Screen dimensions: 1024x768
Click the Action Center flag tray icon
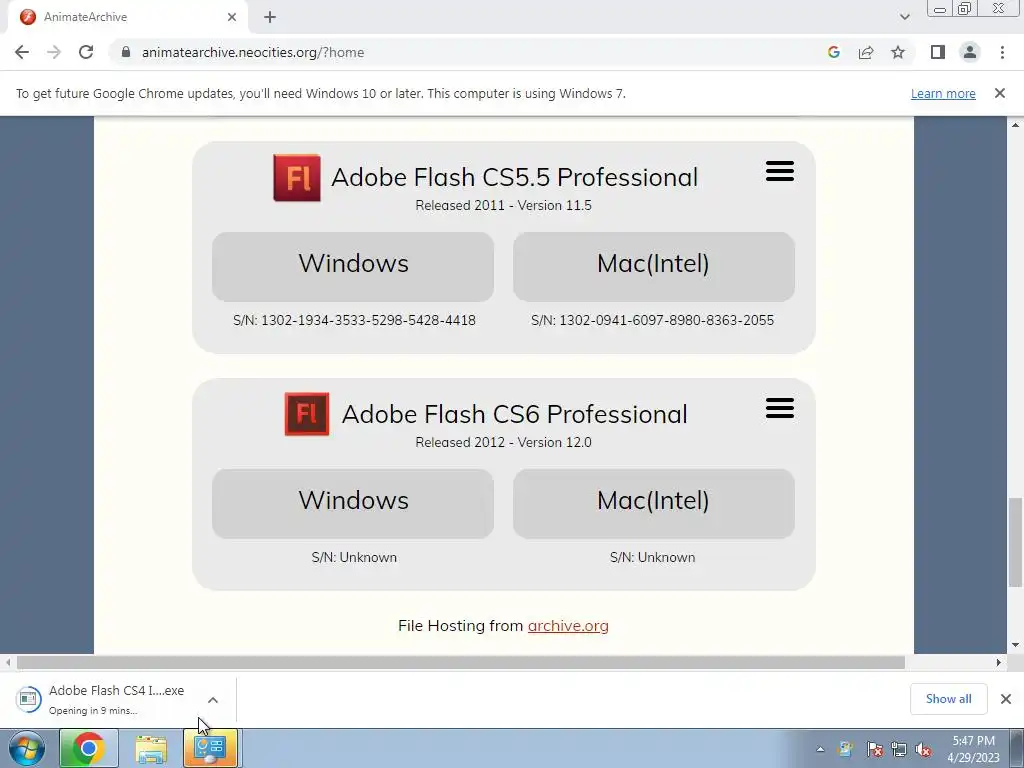pos(875,748)
